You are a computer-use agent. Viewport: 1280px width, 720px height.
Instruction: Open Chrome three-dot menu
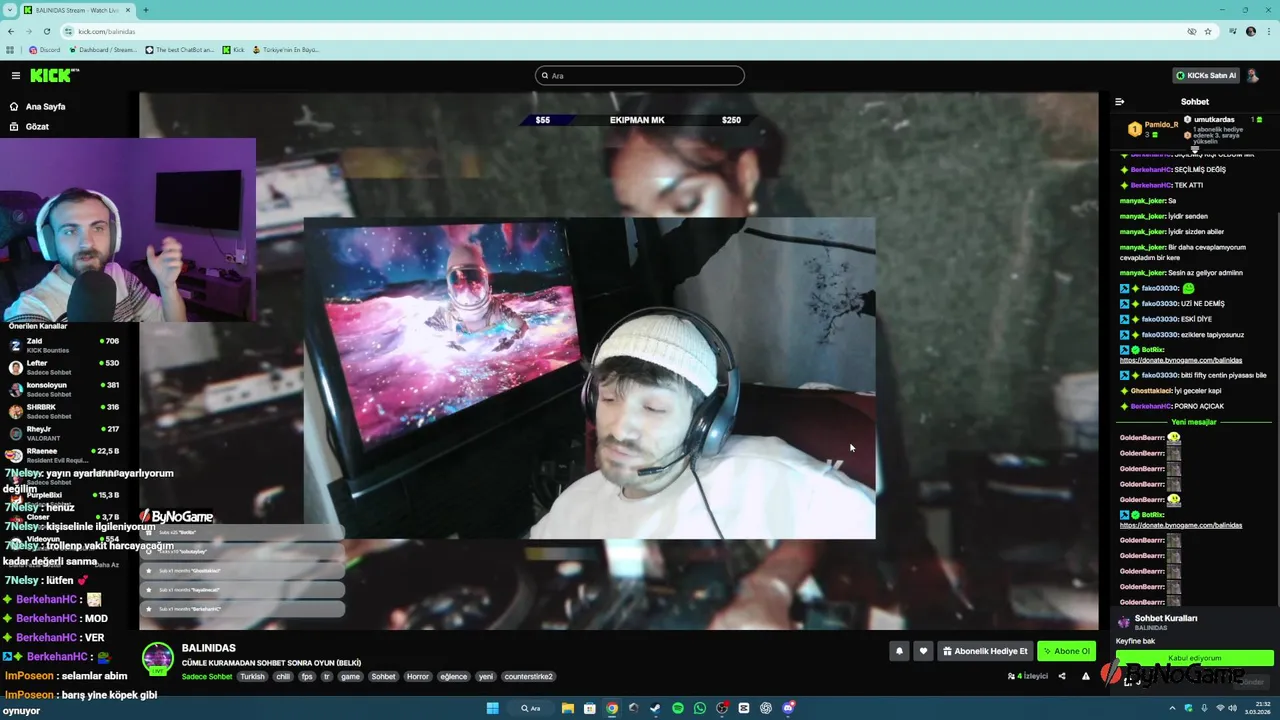click(x=1268, y=31)
